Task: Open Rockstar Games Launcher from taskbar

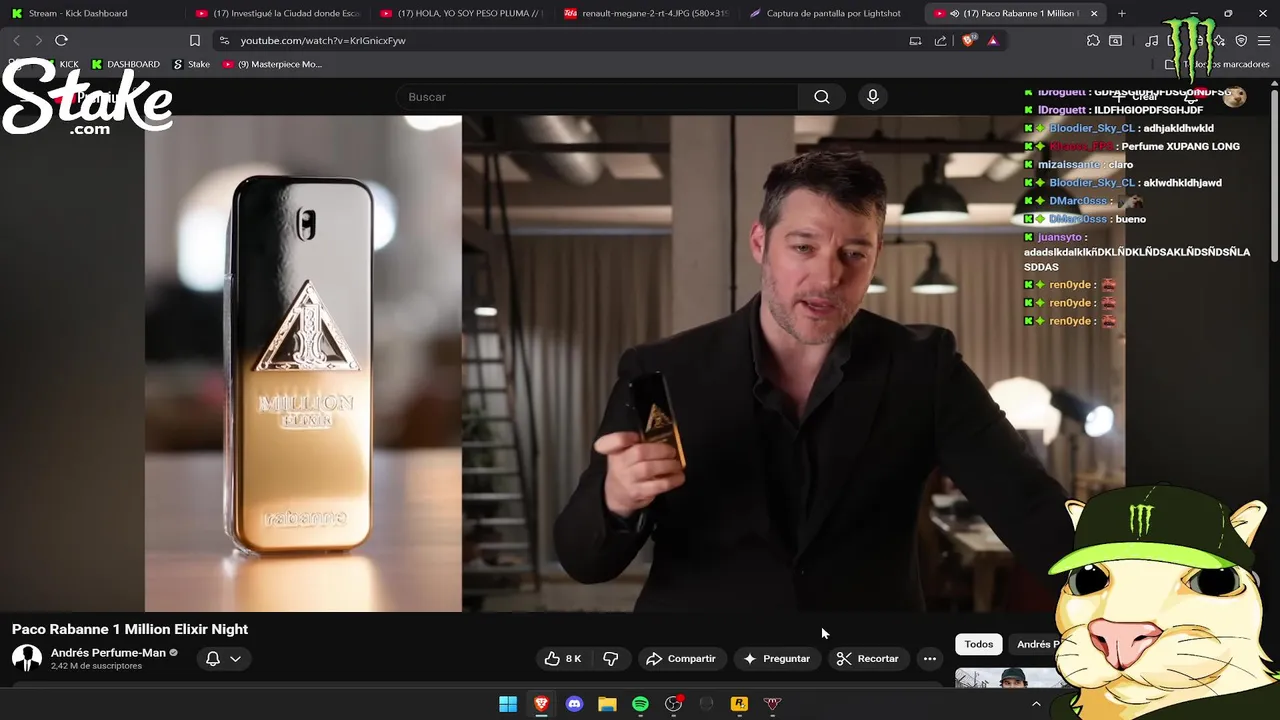Action: coord(739,704)
